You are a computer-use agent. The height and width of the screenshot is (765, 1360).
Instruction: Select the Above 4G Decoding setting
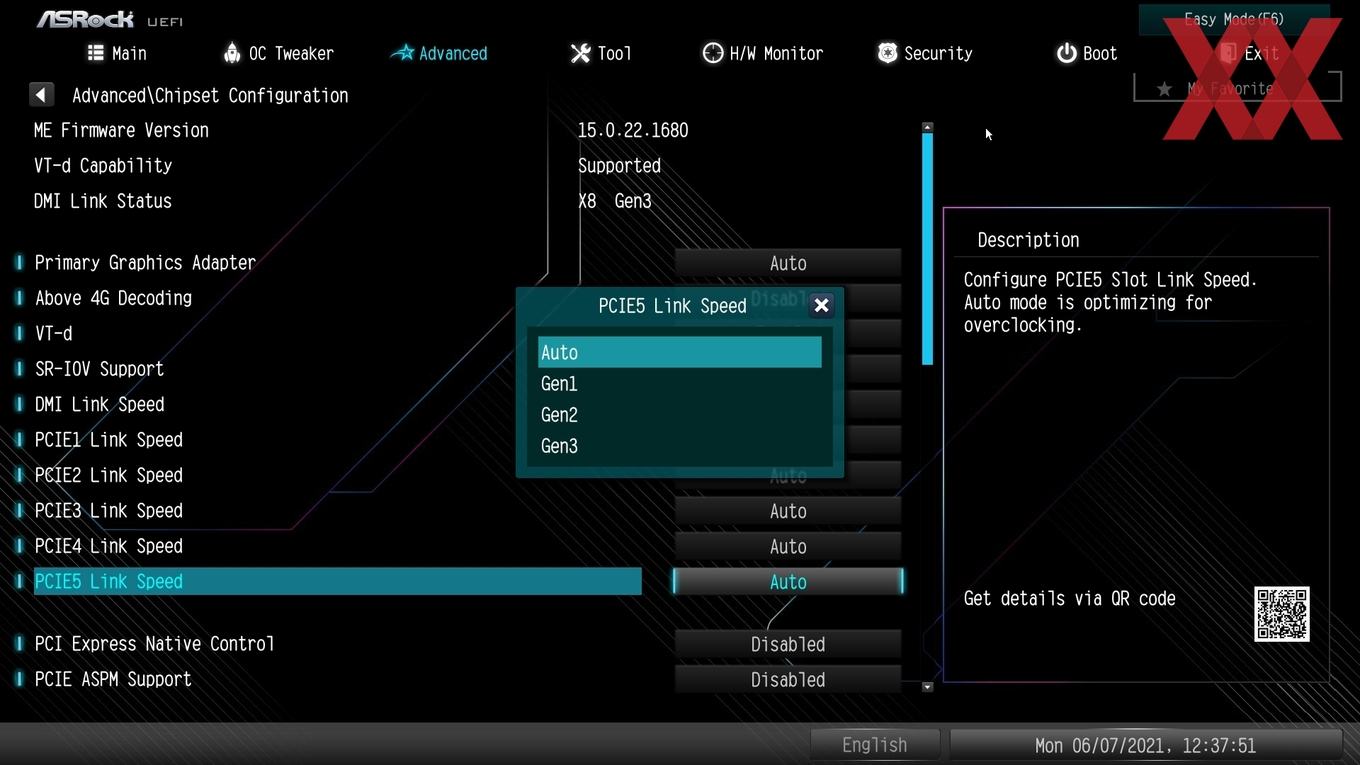113,298
